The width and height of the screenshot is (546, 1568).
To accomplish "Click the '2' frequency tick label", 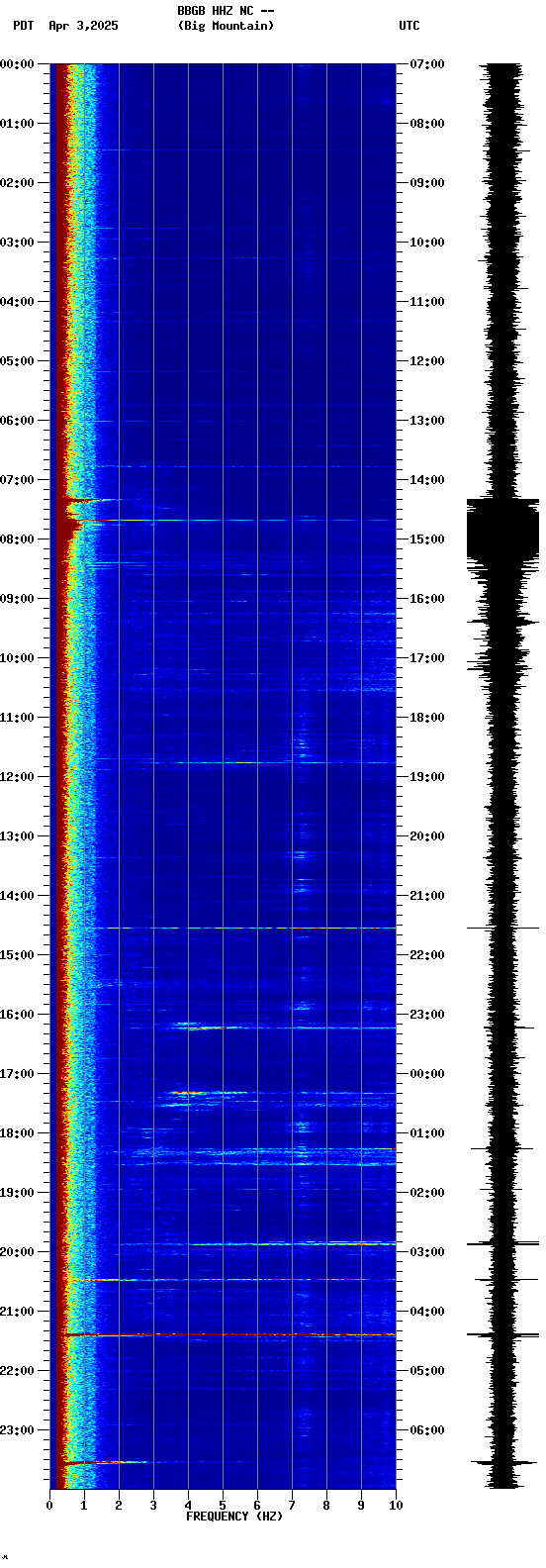I will click(119, 1506).
